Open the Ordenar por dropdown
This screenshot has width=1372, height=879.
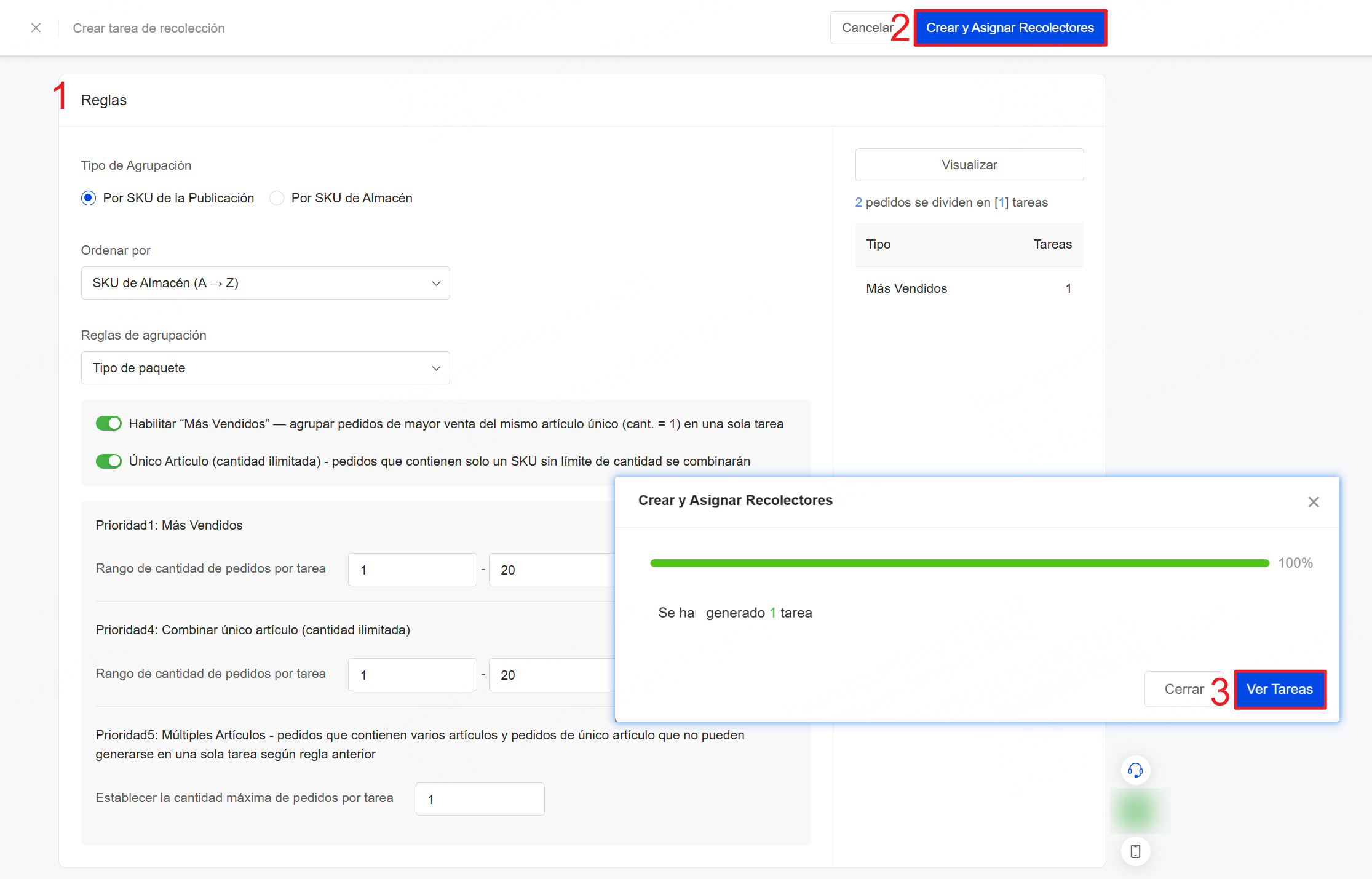tap(265, 283)
